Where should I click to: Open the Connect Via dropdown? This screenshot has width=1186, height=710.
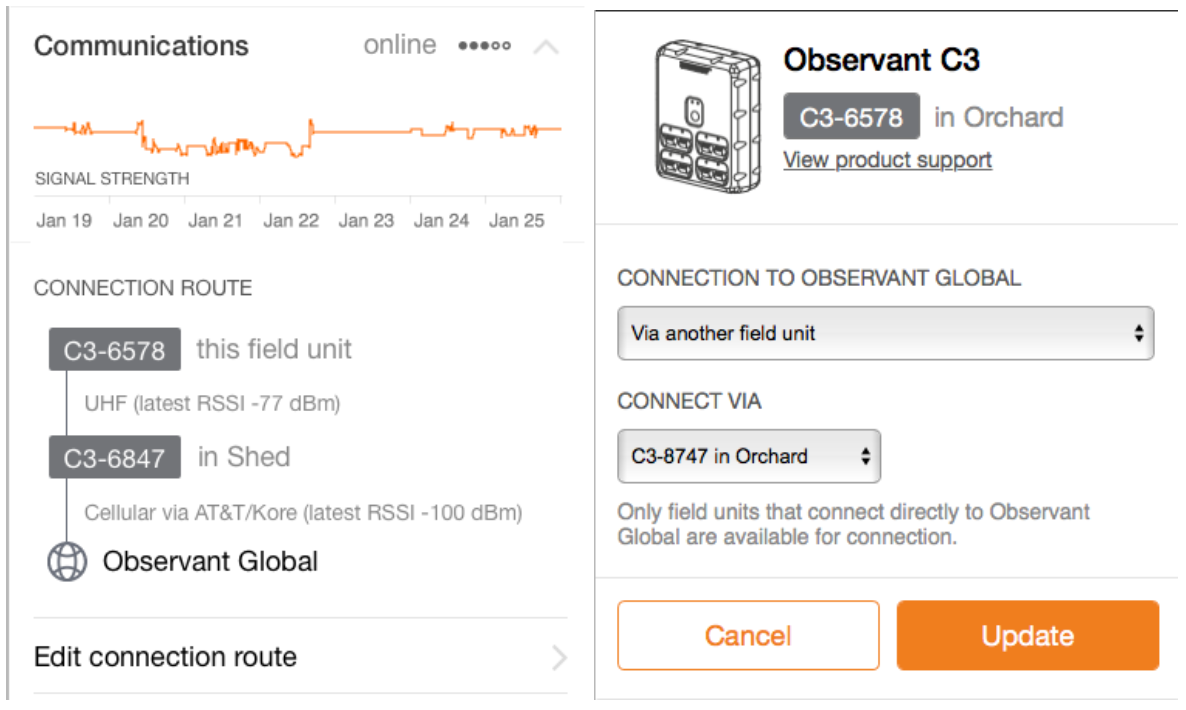[x=749, y=456]
